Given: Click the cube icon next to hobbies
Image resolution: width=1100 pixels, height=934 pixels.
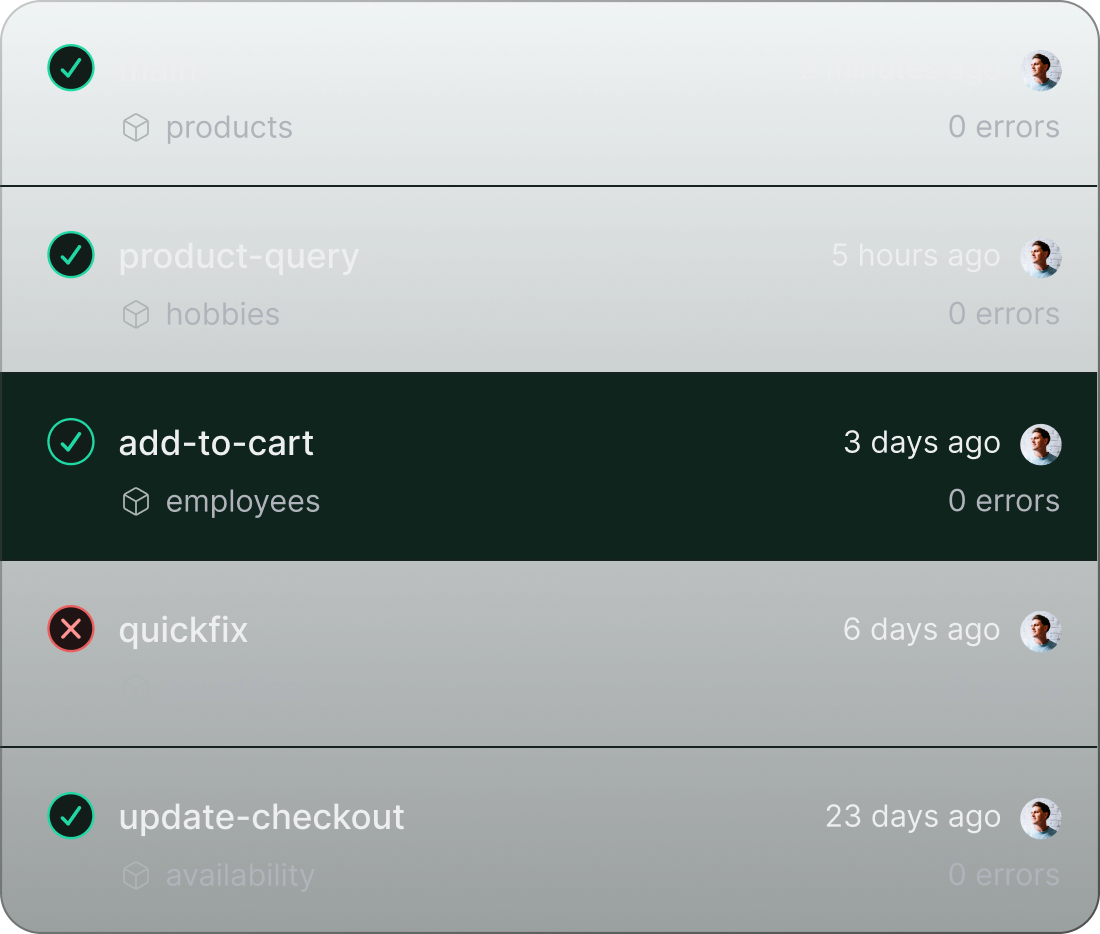Looking at the screenshot, I should pyautogui.click(x=135, y=314).
